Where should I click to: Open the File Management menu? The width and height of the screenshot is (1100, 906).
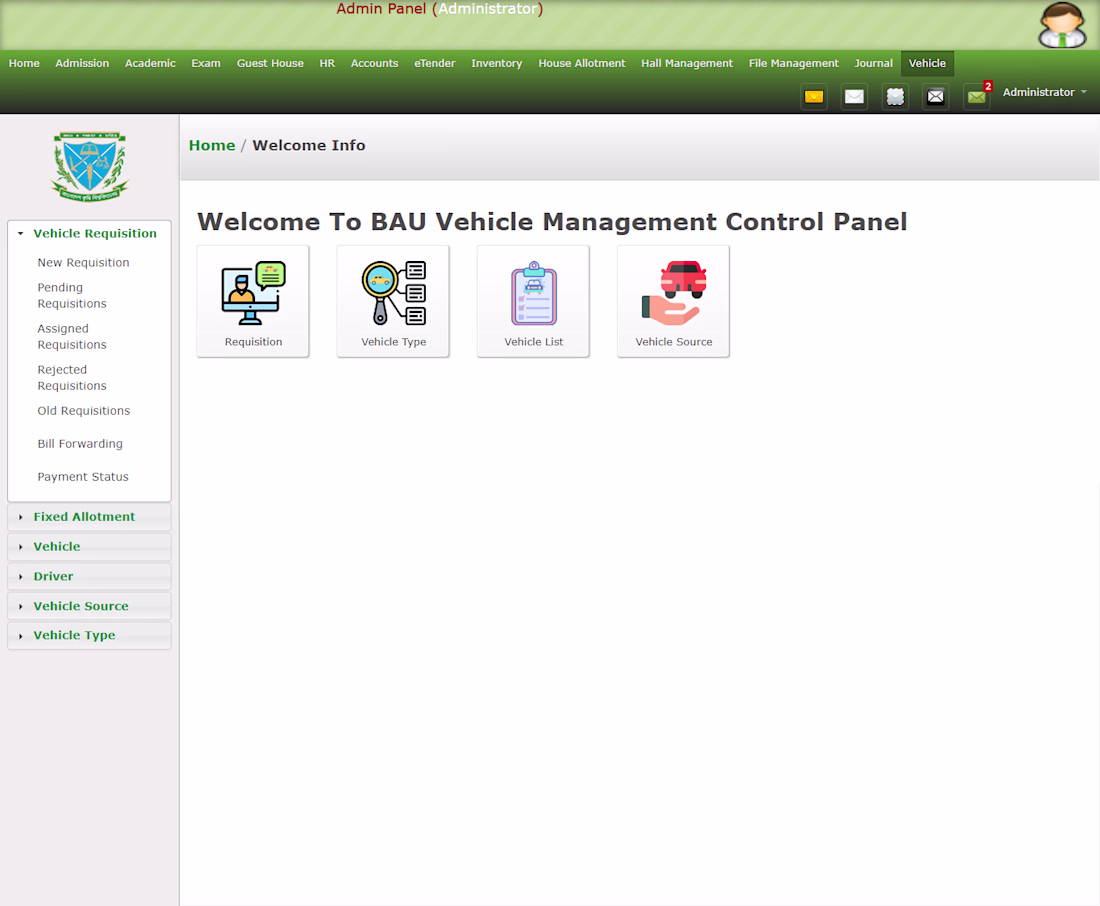[793, 63]
